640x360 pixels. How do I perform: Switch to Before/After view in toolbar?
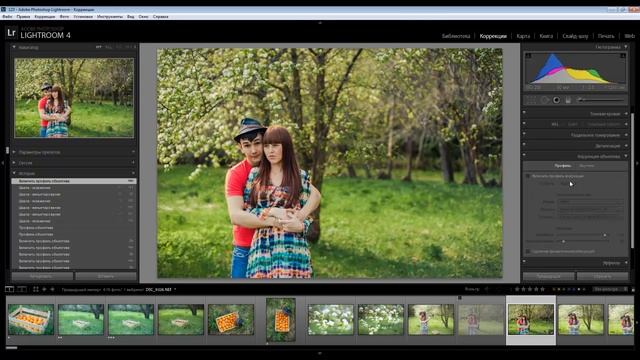point(22,289)
